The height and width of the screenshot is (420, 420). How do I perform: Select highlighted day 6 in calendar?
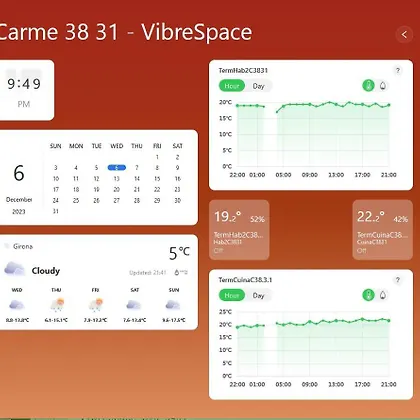click(x=117, y=168)
